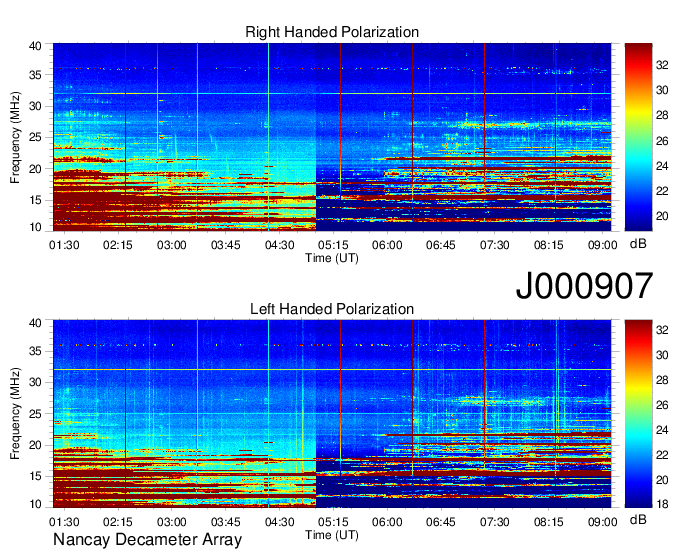
Task: Click the bottom plot's 'Time (UT)' axis label
Action: pyautogui.click(x=332, y=535)
